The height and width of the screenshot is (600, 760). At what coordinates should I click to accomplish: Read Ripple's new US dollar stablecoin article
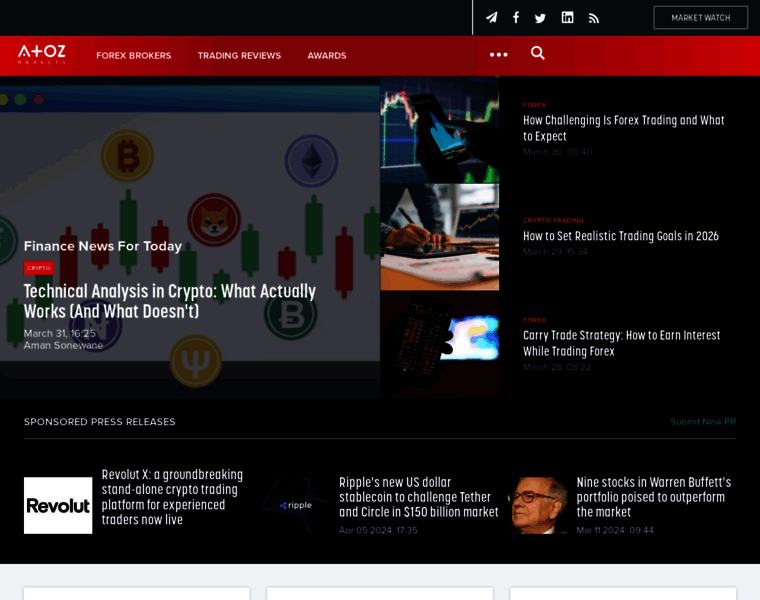(418, 497)
